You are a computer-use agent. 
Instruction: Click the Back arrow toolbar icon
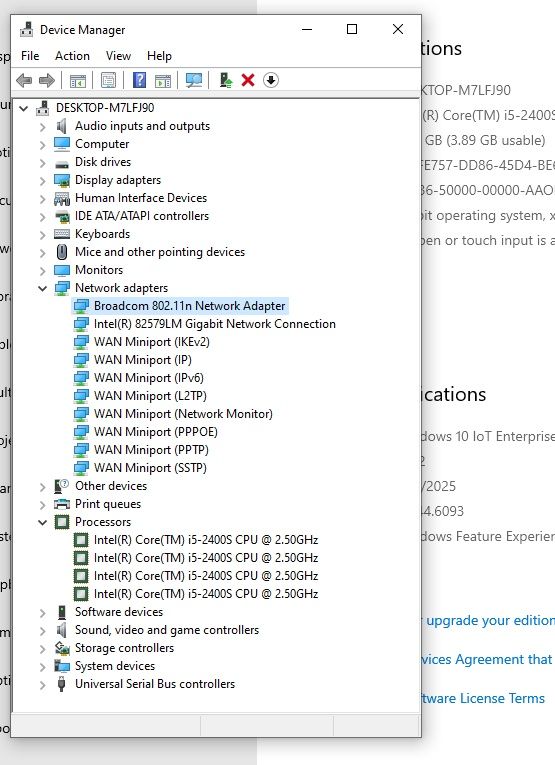[x=24, y=81]
